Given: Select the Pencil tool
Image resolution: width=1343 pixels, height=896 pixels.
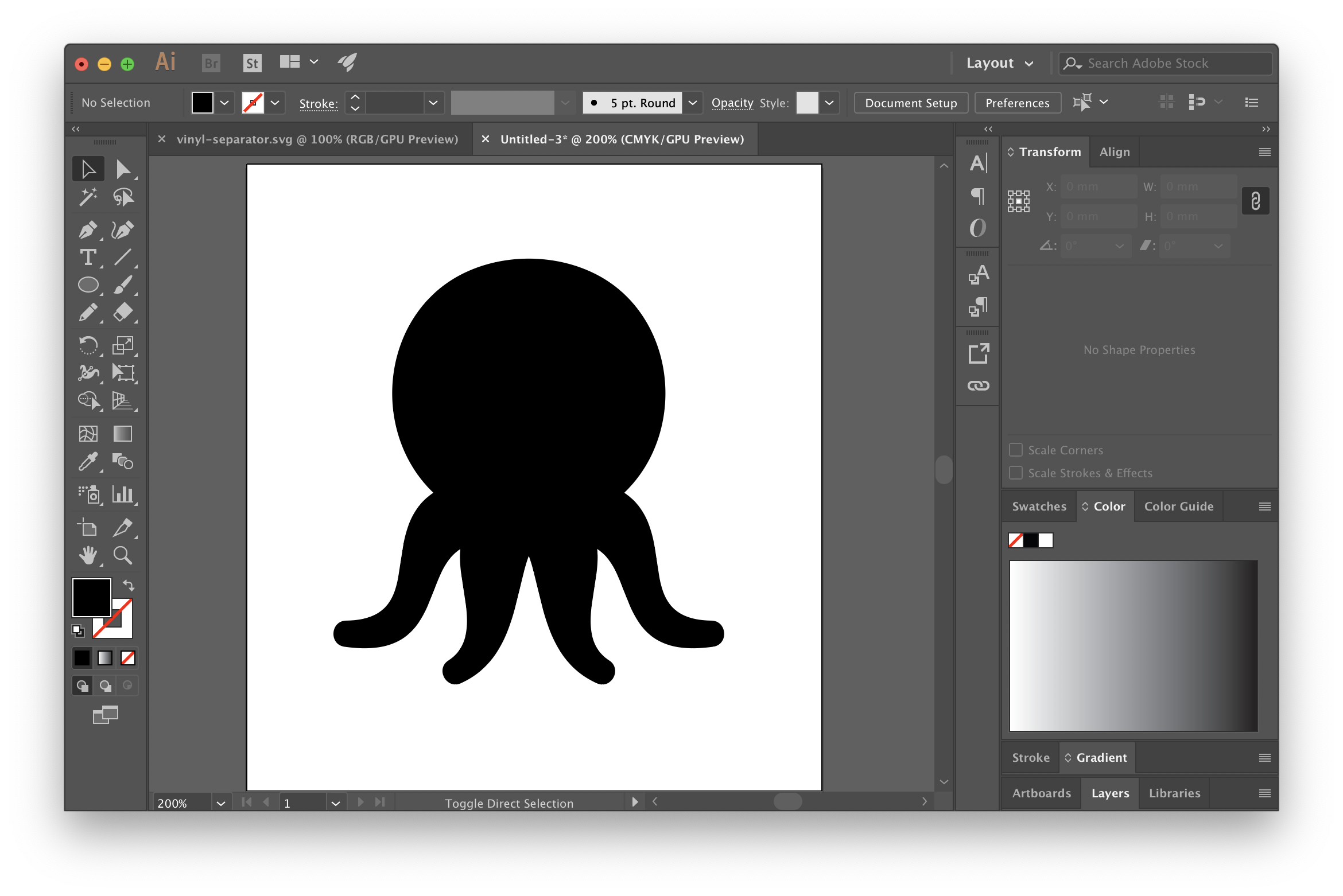Looking at the screenshot, I should click(88, 313).
